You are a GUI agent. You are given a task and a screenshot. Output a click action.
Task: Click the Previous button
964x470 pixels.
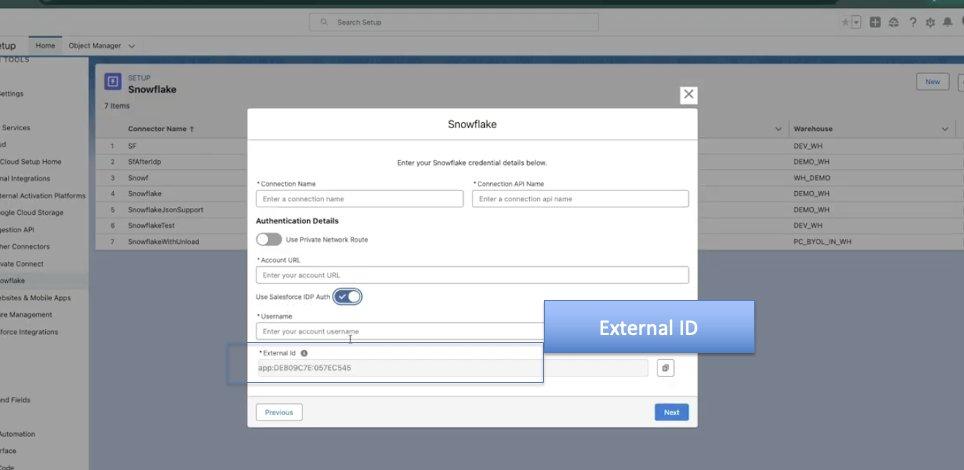point(279,412)
